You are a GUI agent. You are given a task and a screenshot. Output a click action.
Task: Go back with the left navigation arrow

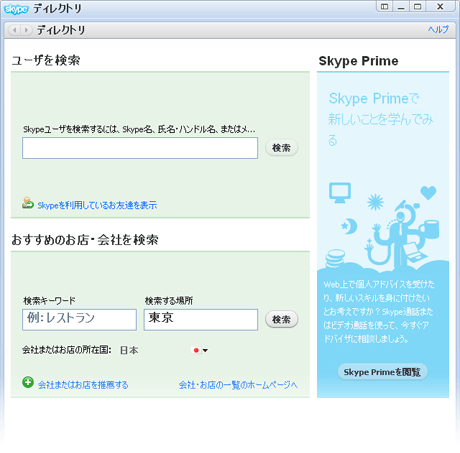14,30
